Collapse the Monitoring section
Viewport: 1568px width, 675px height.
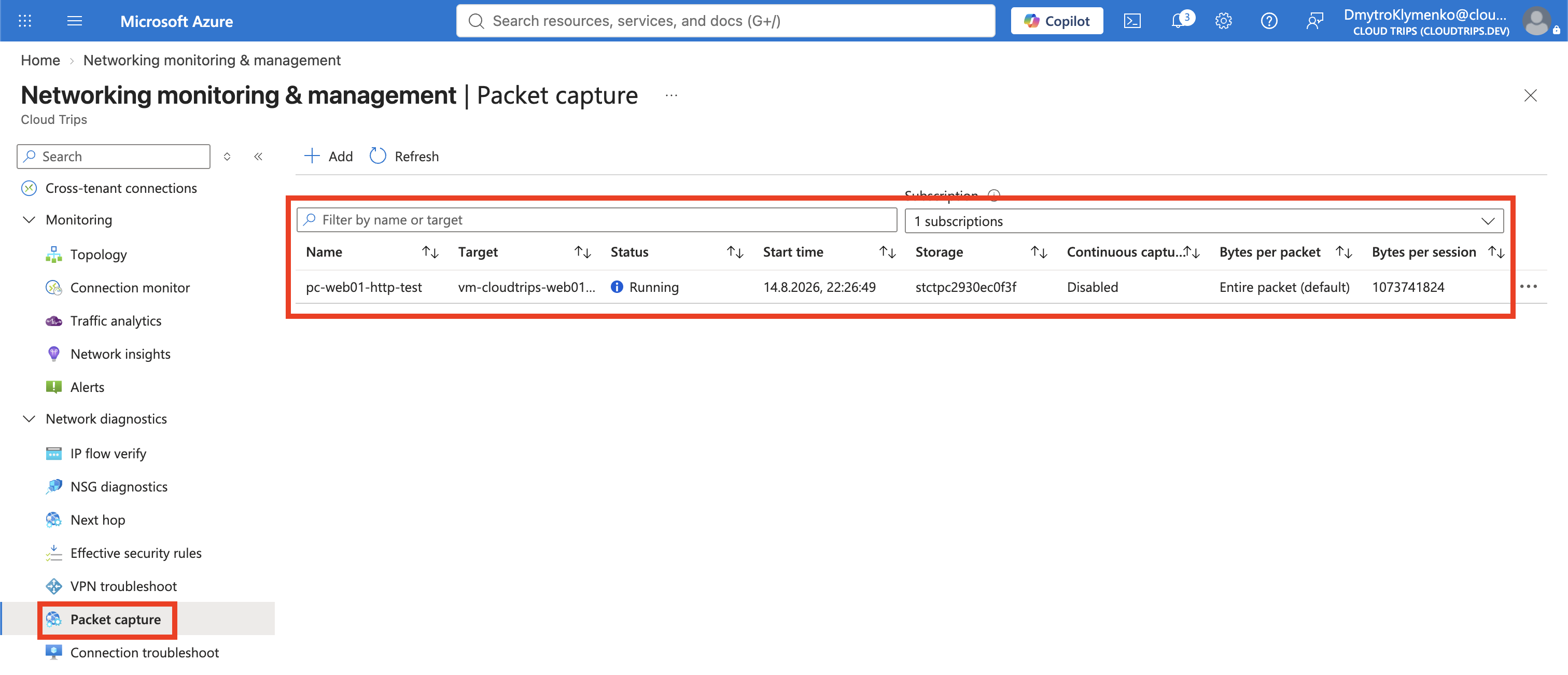[29, 220]
